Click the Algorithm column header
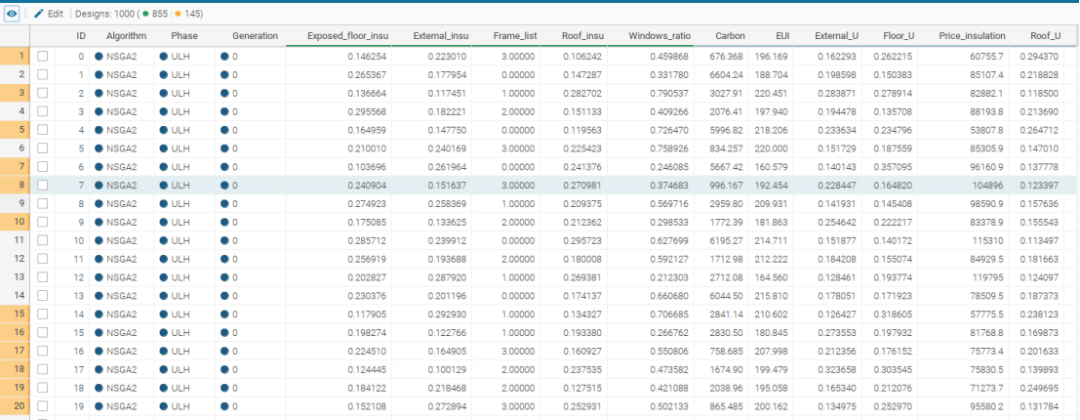 point(127,36)
